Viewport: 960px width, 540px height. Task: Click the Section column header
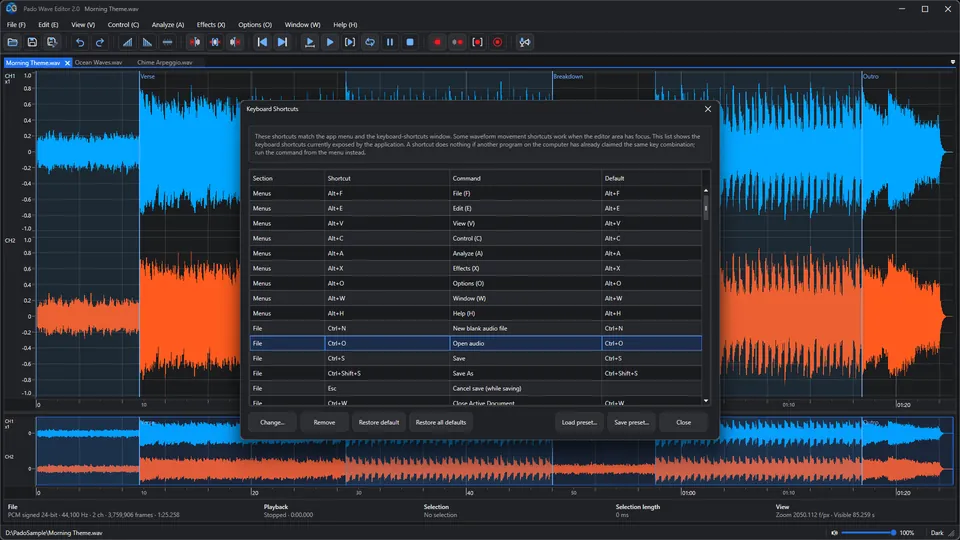click(x=287, y=178)
